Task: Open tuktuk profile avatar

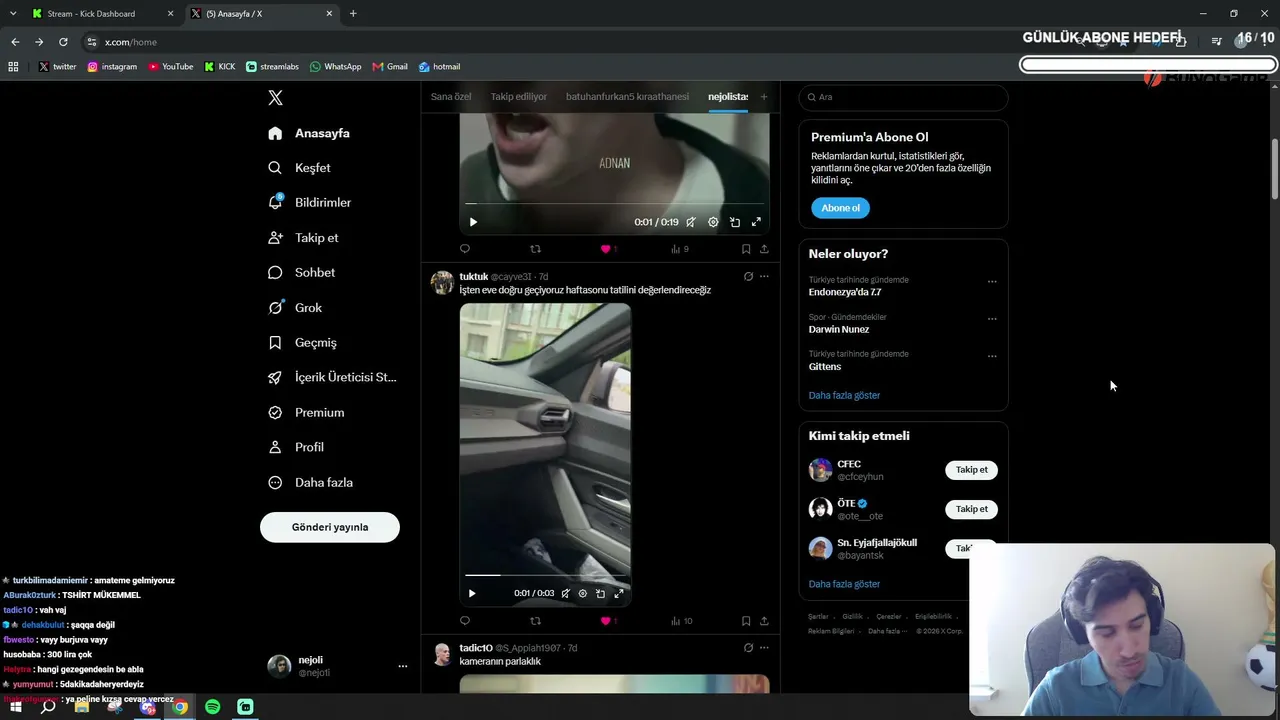Action: click(442, 282)
